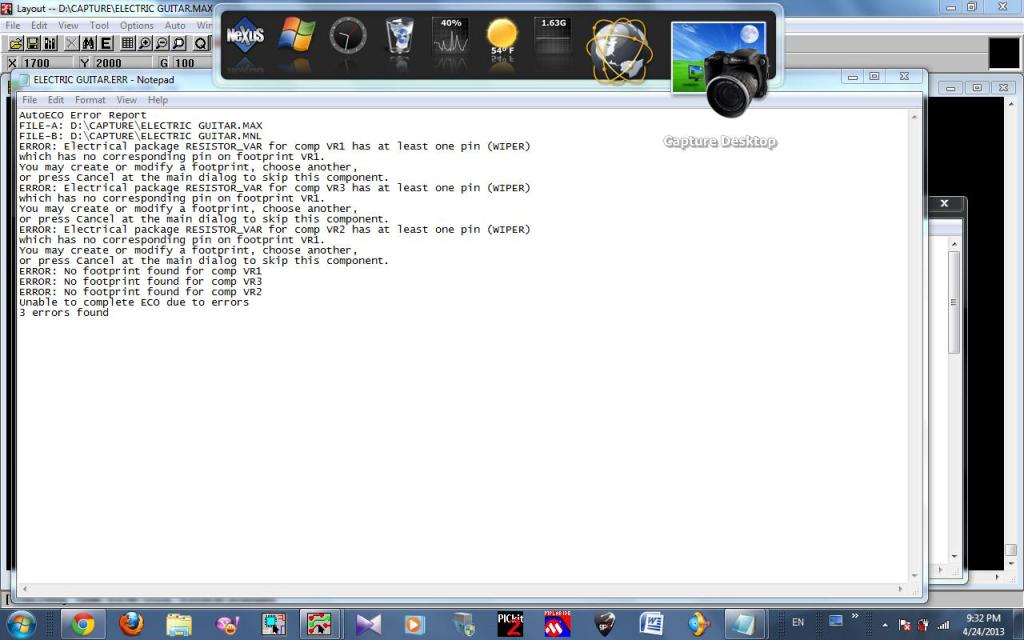
Task: Open the EN language indicator
Action: pyautogui.click(x=797, y=622)
